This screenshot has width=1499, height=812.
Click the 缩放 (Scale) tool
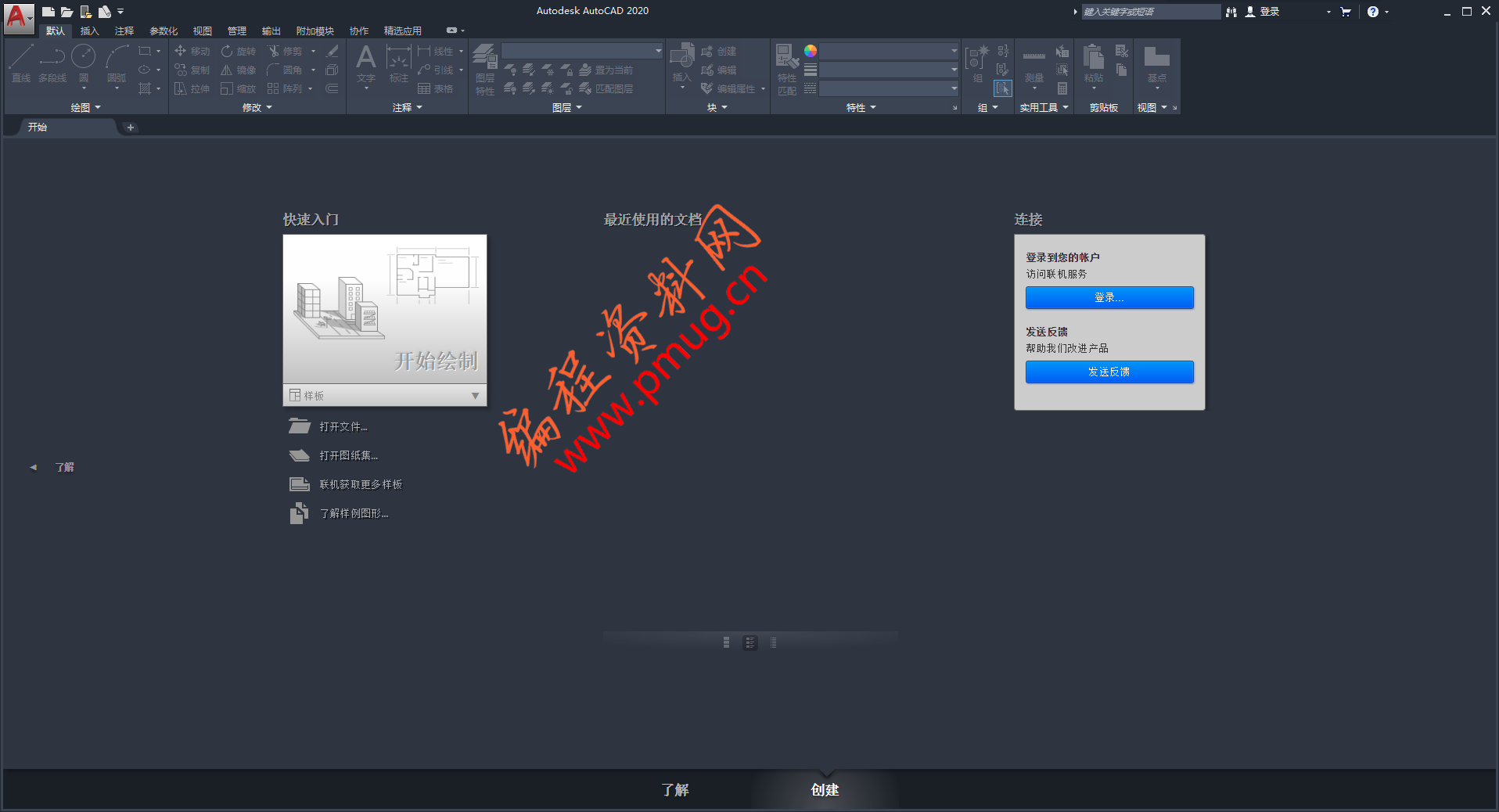239,88
